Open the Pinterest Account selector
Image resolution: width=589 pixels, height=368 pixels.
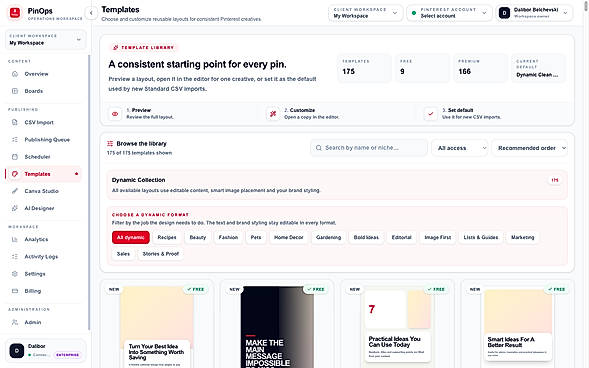[x=449, y=13]
